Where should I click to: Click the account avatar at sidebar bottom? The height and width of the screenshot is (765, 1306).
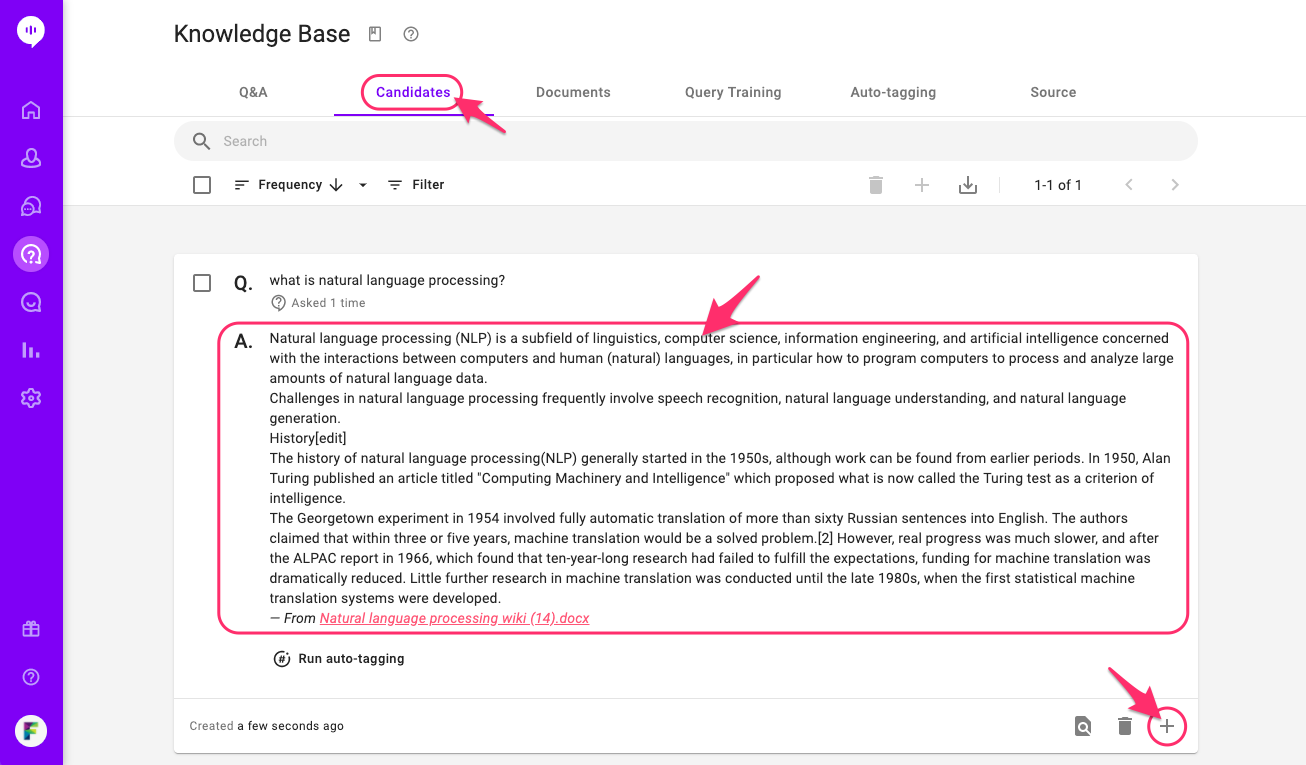point(31,731)
